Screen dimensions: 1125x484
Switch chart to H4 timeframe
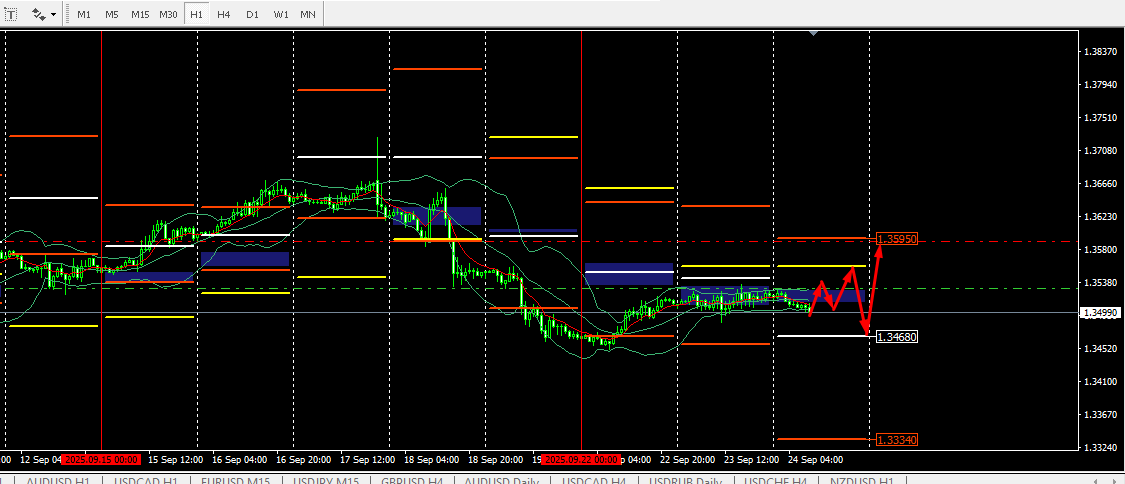pos(224,14)
